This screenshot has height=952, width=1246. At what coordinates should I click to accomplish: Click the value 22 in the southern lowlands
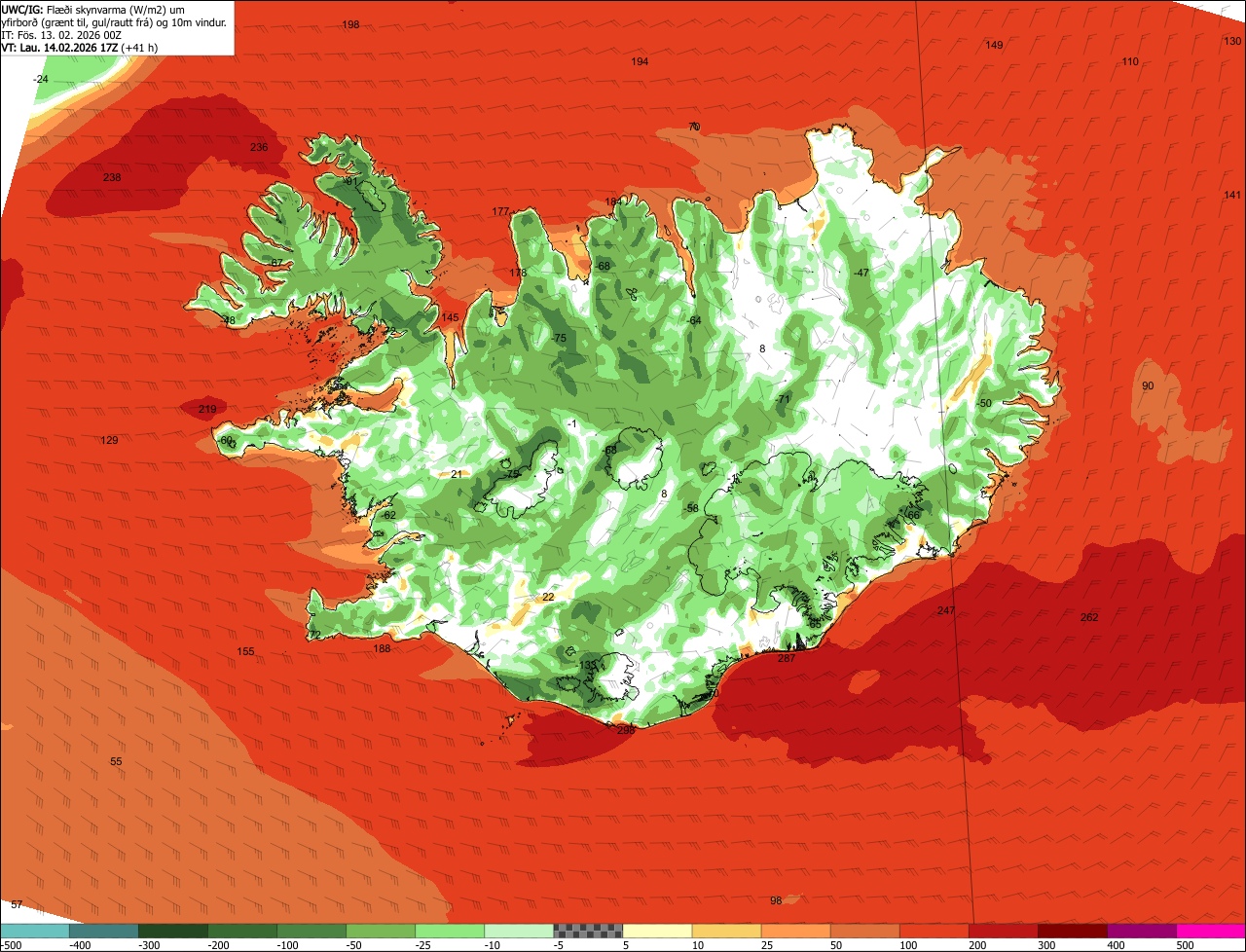[x=548, y=597]
